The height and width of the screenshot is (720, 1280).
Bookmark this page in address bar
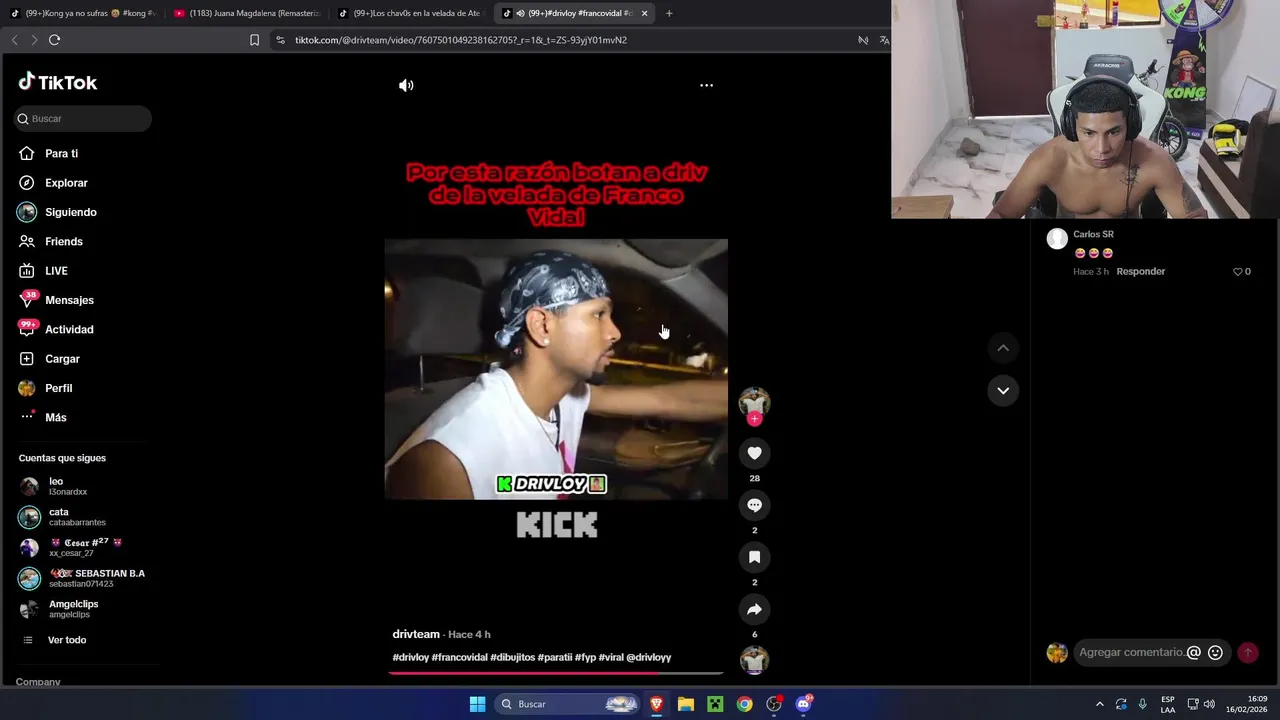point(254,40)
